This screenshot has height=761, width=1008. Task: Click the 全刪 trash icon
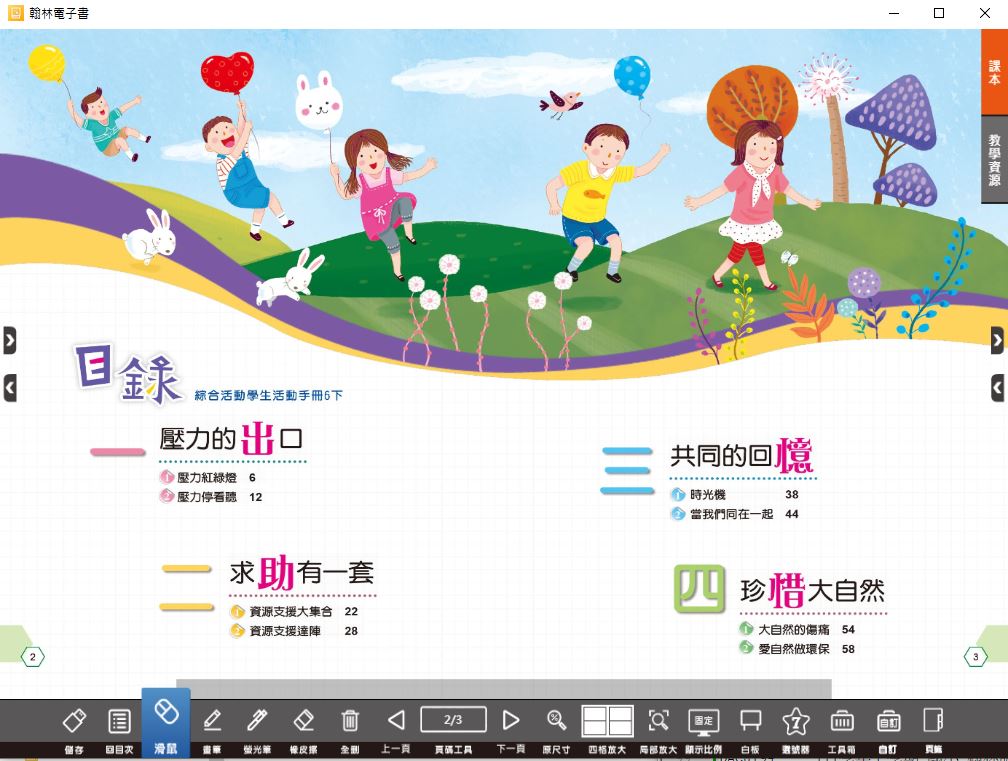(350, 721)
